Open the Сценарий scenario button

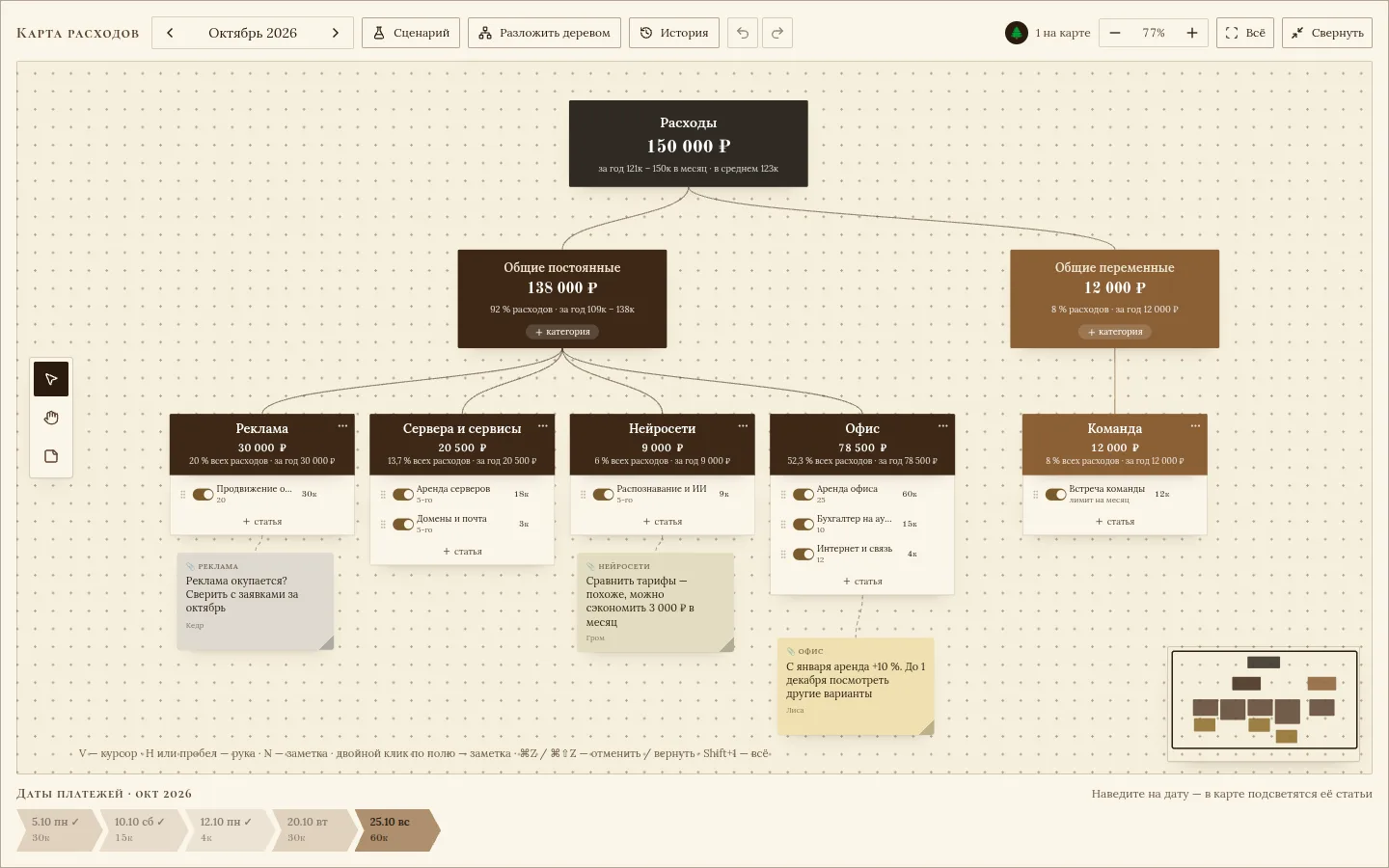pos(411,33)
